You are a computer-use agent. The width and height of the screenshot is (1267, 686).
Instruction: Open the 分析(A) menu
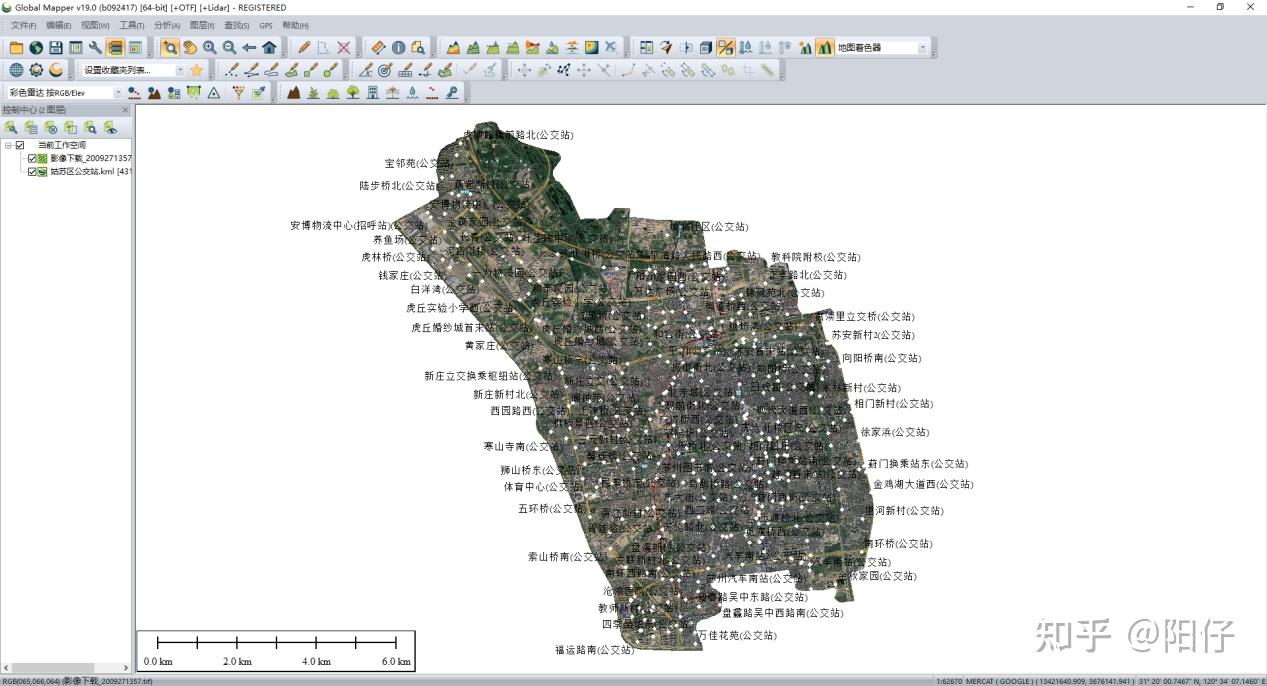[164, 24]
